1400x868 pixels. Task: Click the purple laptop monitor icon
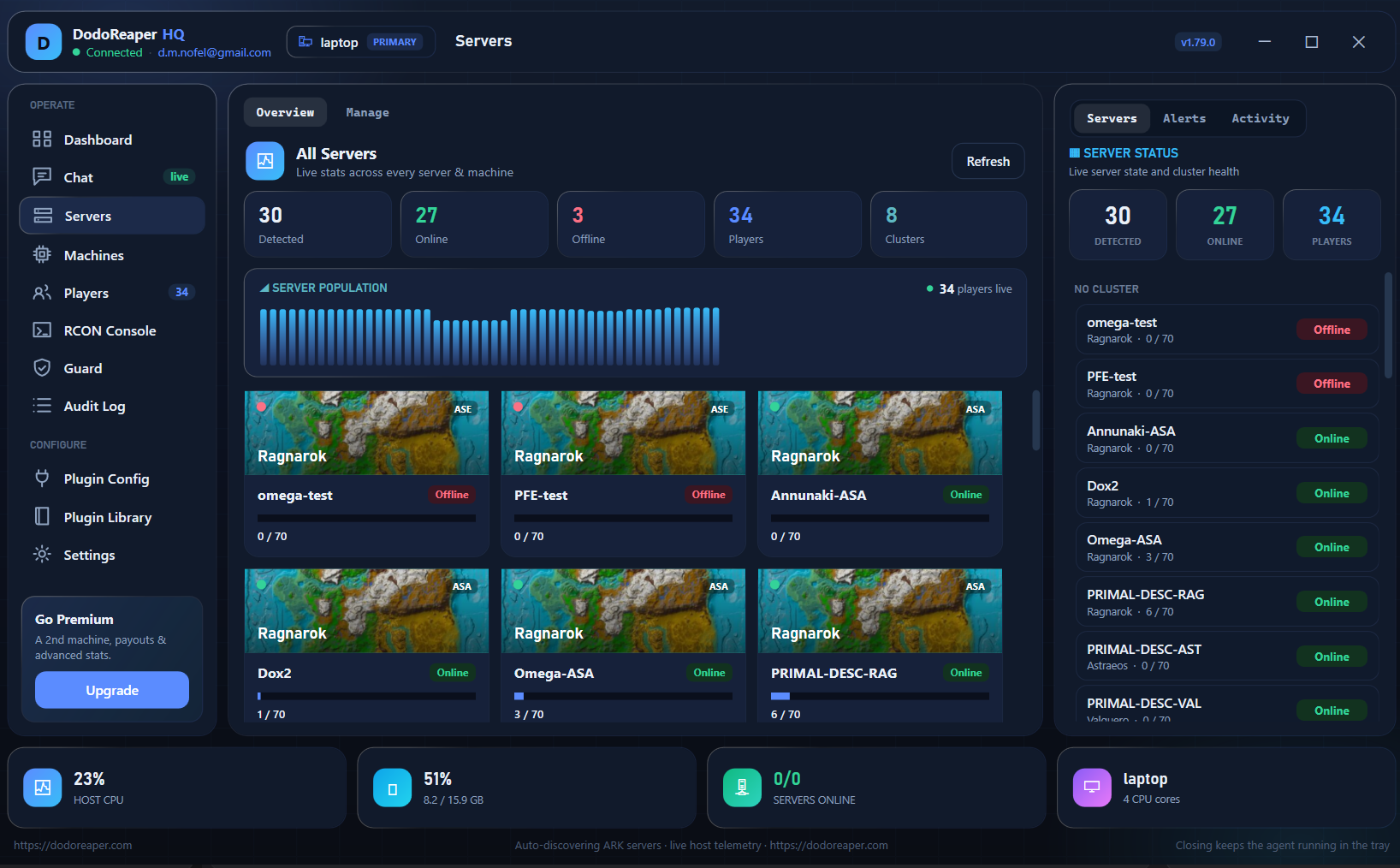point(1092,788)
